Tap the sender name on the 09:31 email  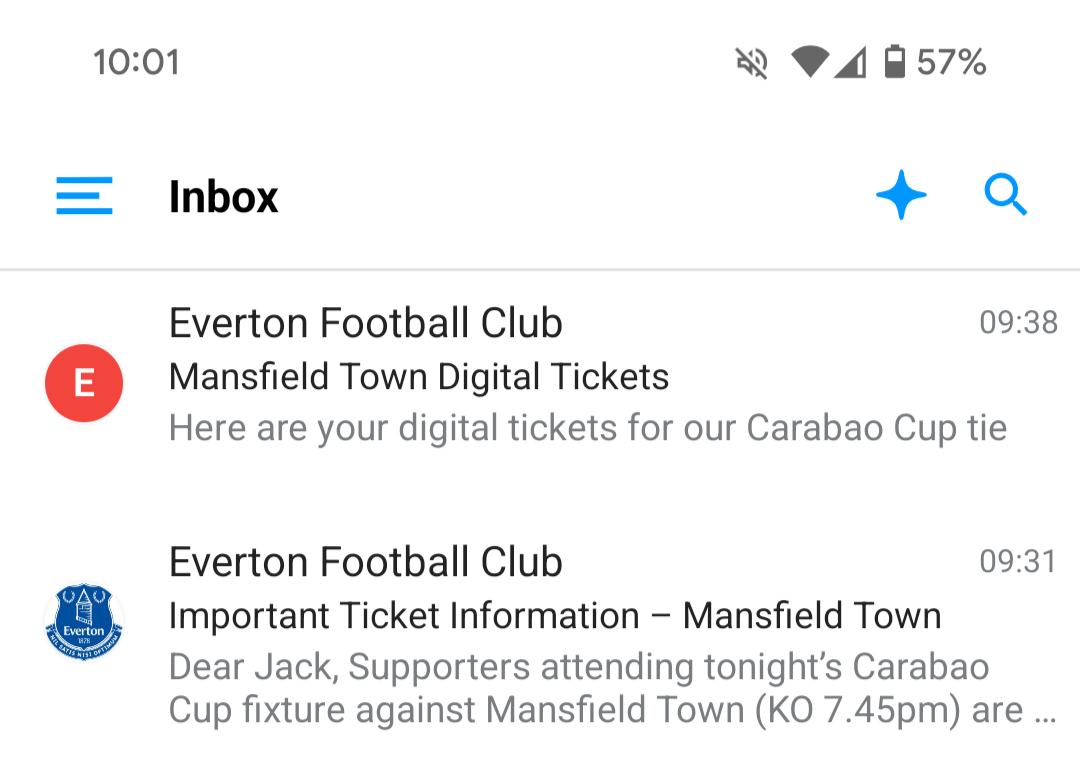pyautogui.click(x=366, y=562)
